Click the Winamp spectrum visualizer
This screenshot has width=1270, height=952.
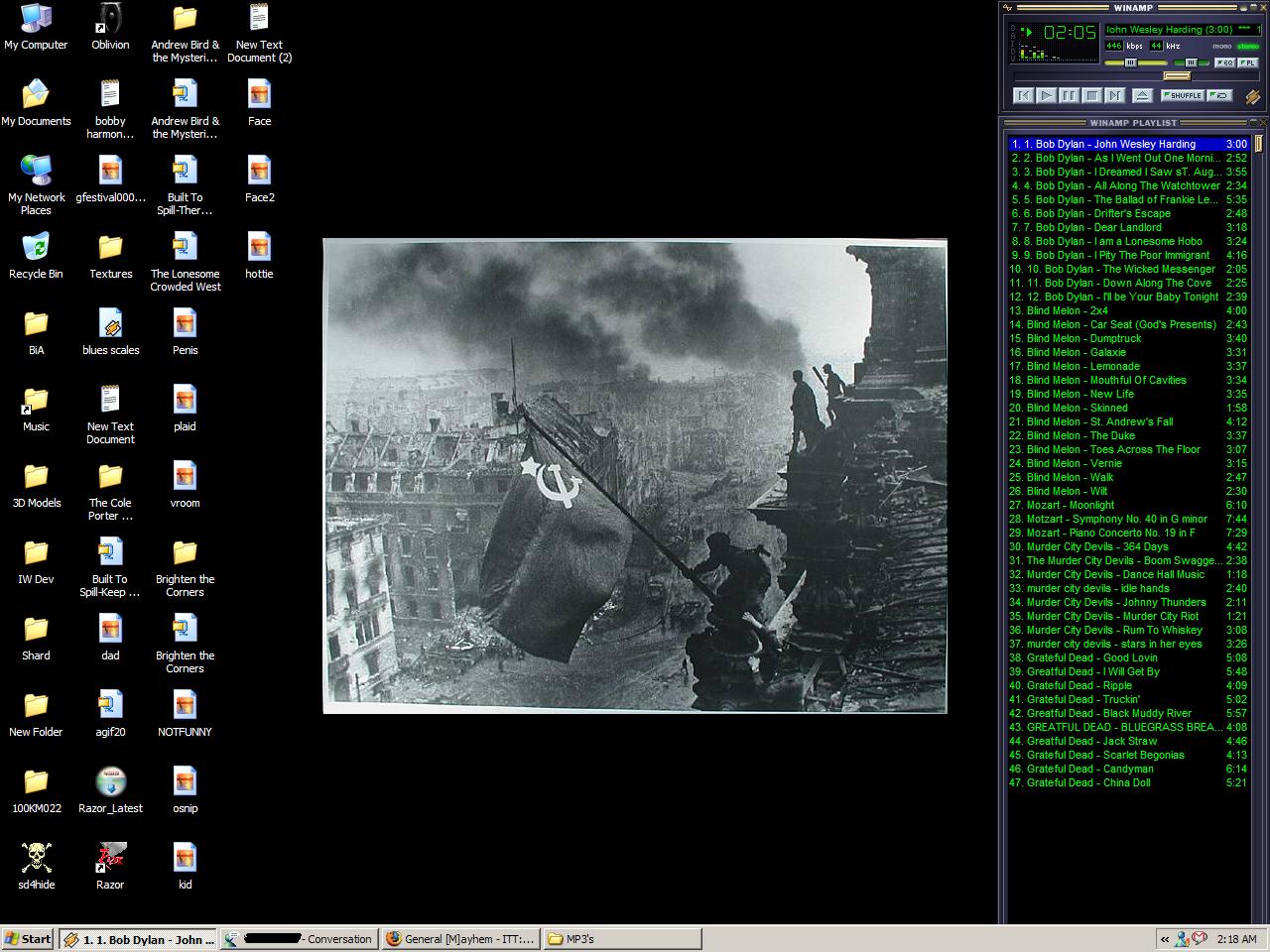click(1056, 52)
